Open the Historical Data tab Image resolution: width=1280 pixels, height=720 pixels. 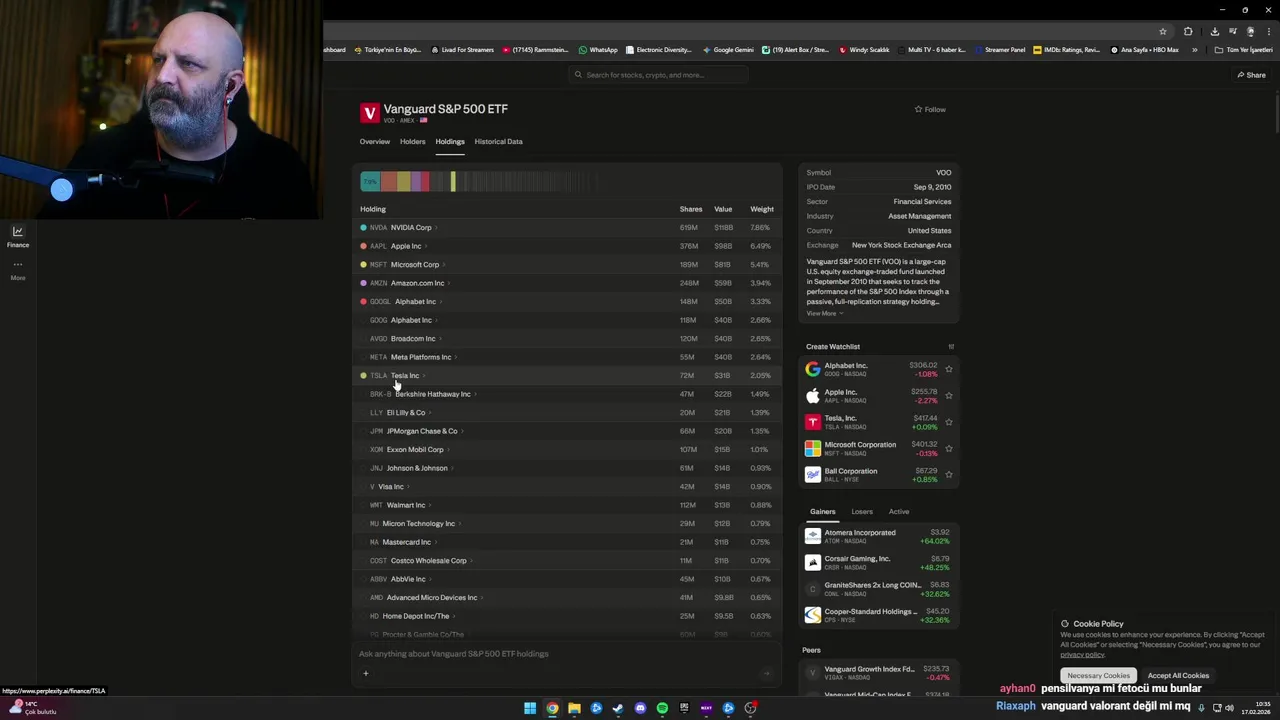tap(499, 142)
